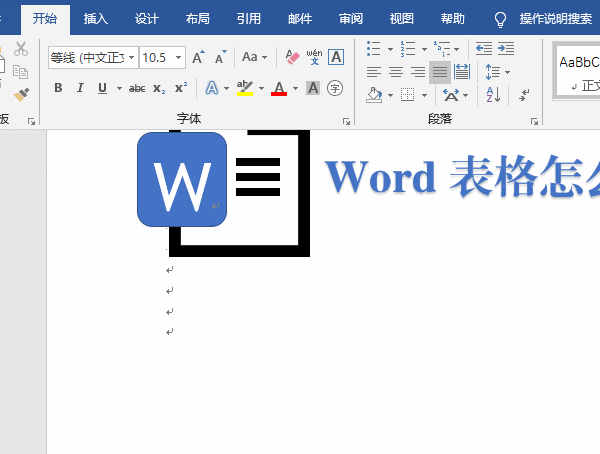
Task: Expand bullet library dropdown arrow
Action: pos(390,49)
